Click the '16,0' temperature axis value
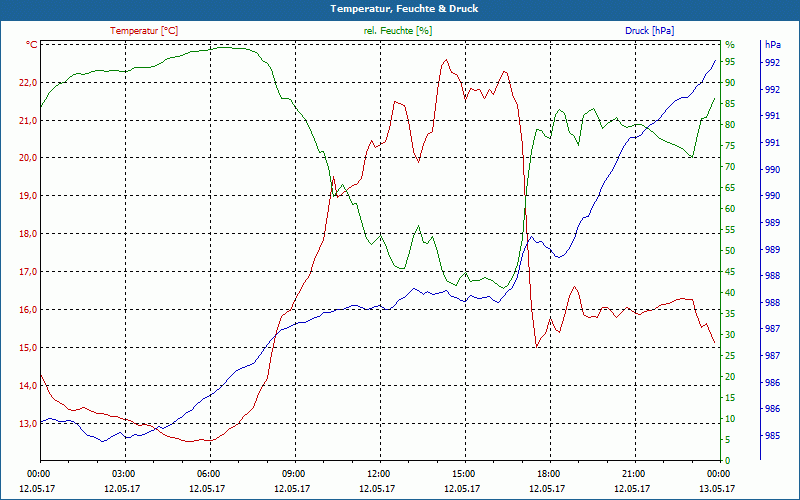Screen dimensions: 800x500 click(x=28, y=310)
